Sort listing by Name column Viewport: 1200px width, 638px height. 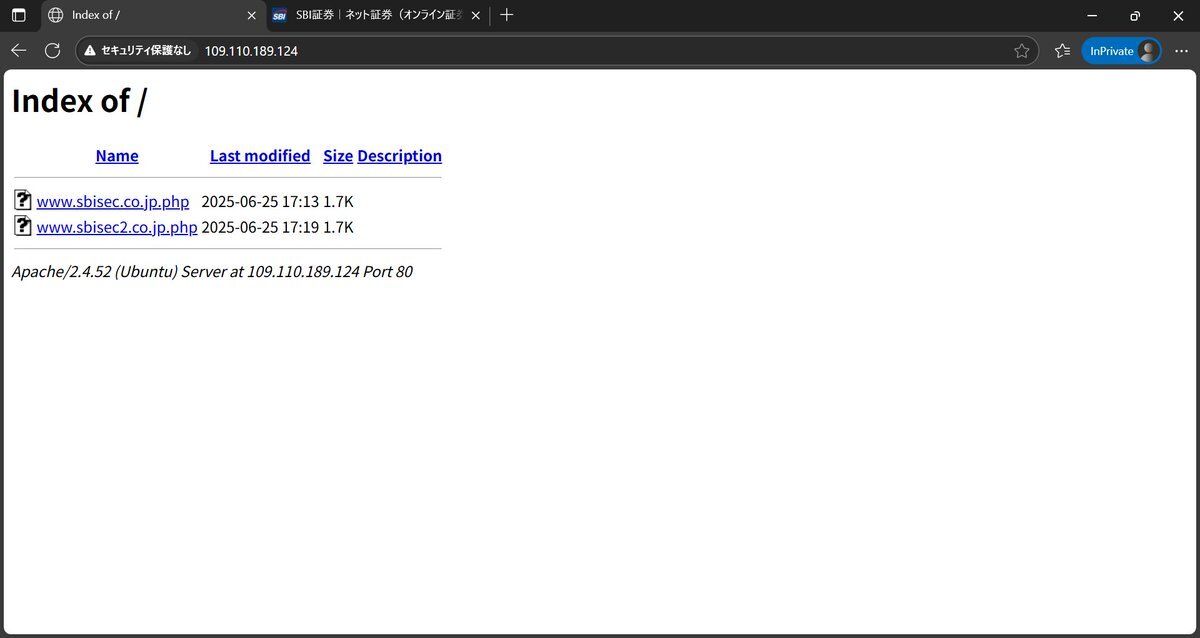117,156
